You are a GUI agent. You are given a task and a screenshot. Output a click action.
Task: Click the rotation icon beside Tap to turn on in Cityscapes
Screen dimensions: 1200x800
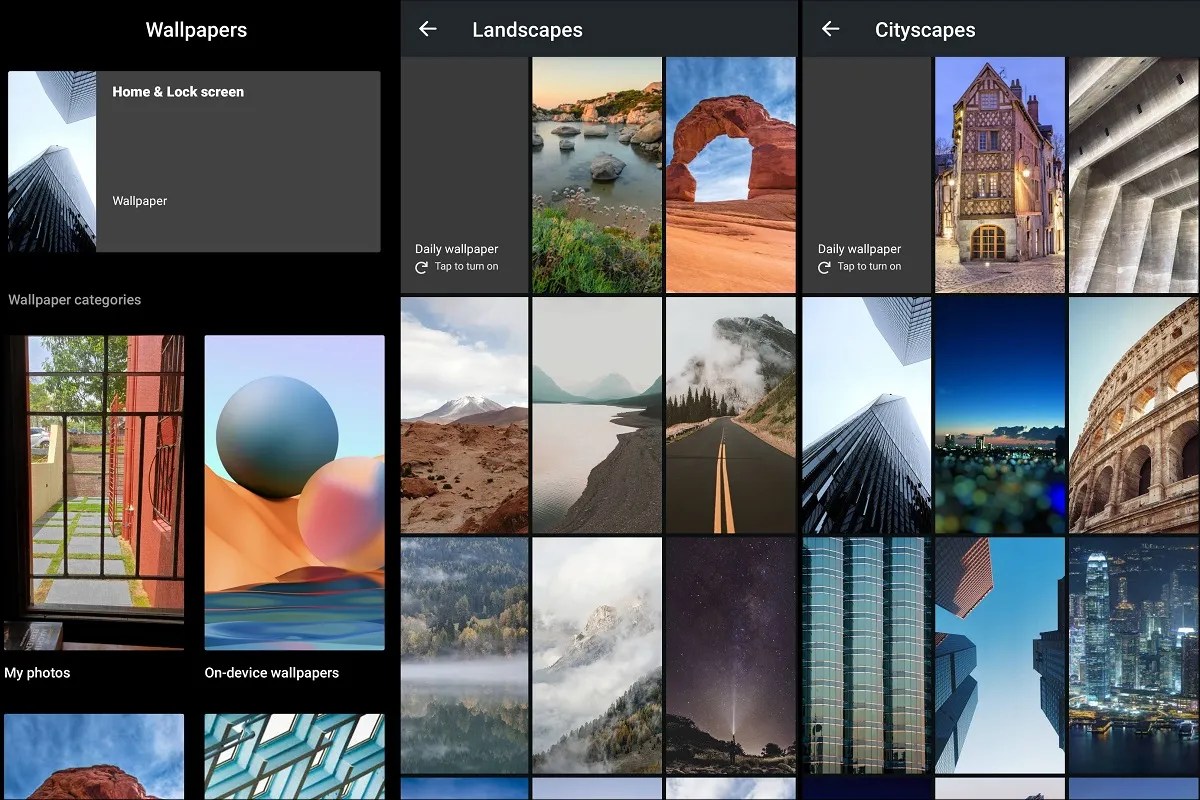tap(824, 267)
